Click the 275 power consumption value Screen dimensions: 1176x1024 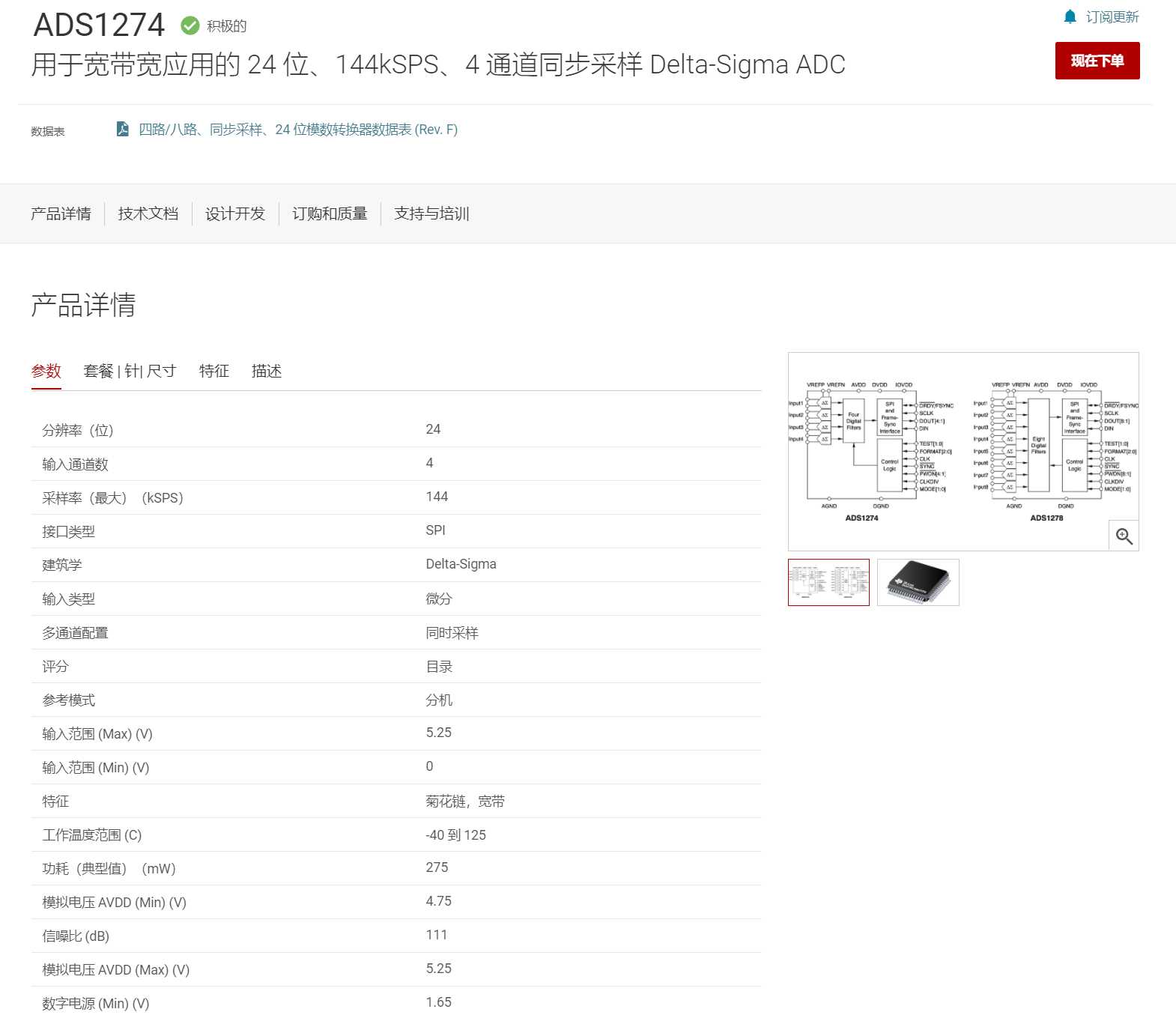[x=437, y=867]
